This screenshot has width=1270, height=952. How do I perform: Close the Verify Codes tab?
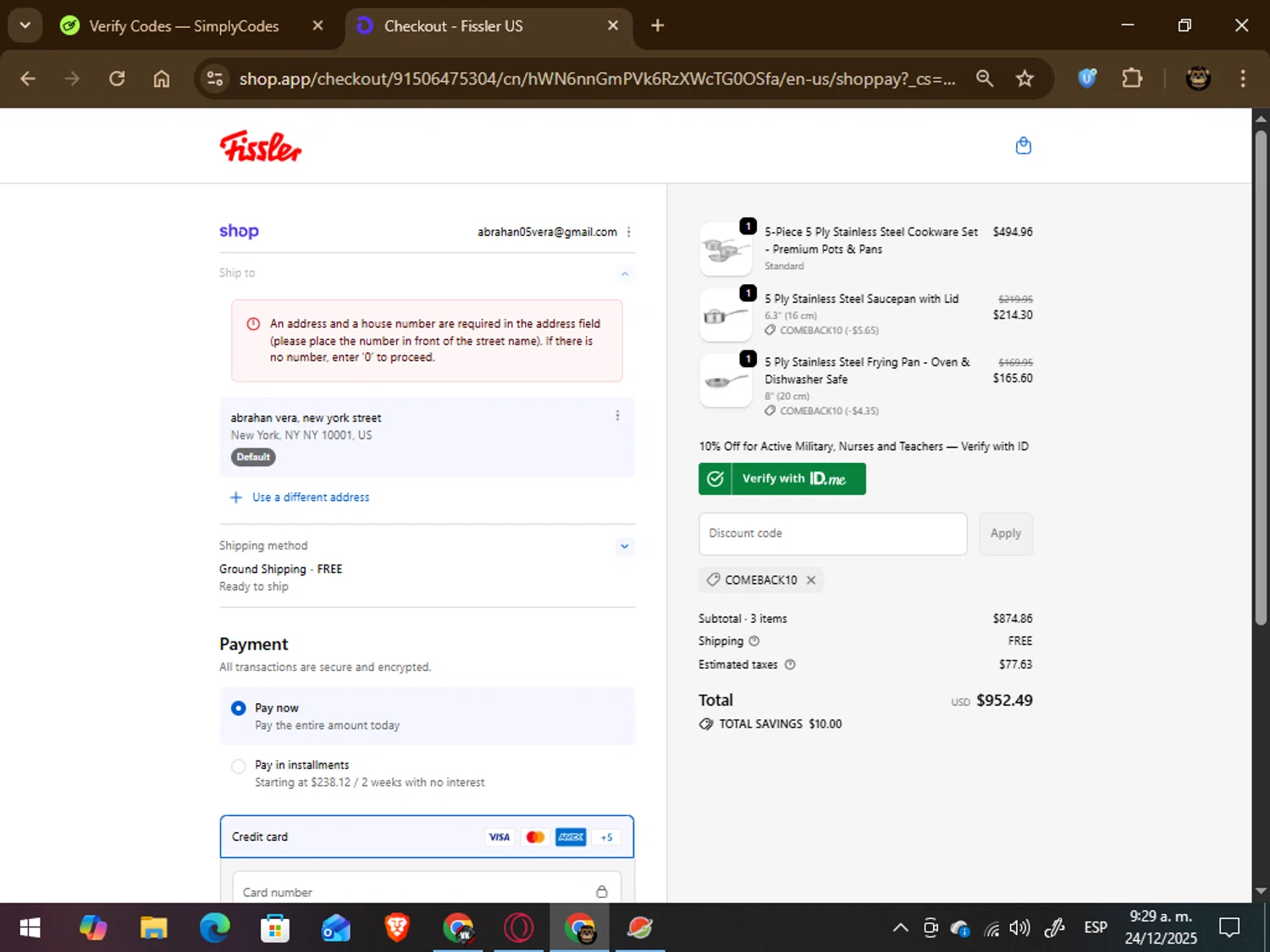317,25
